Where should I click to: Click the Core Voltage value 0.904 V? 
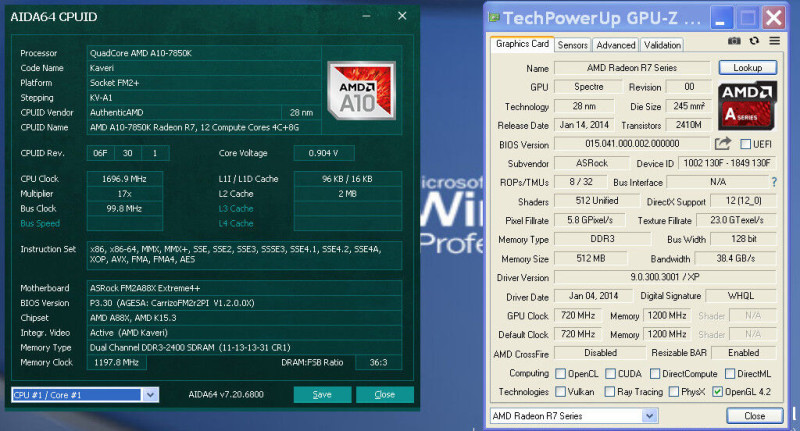[x=323, y=153]
